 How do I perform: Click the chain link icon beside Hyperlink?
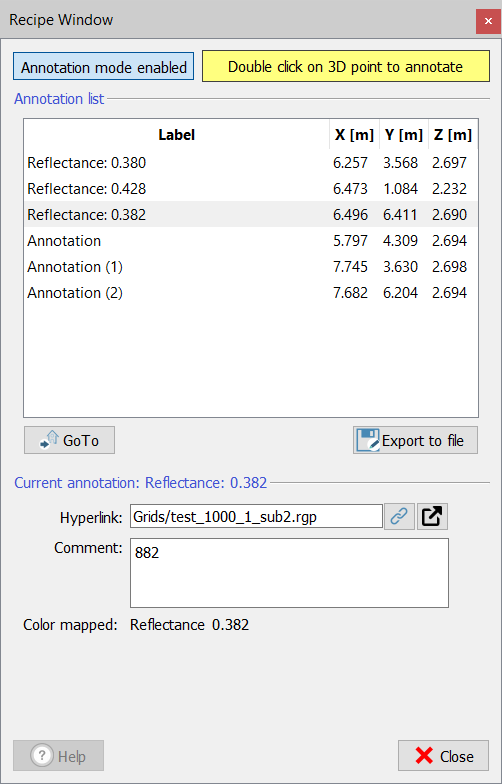click(399, 516)
